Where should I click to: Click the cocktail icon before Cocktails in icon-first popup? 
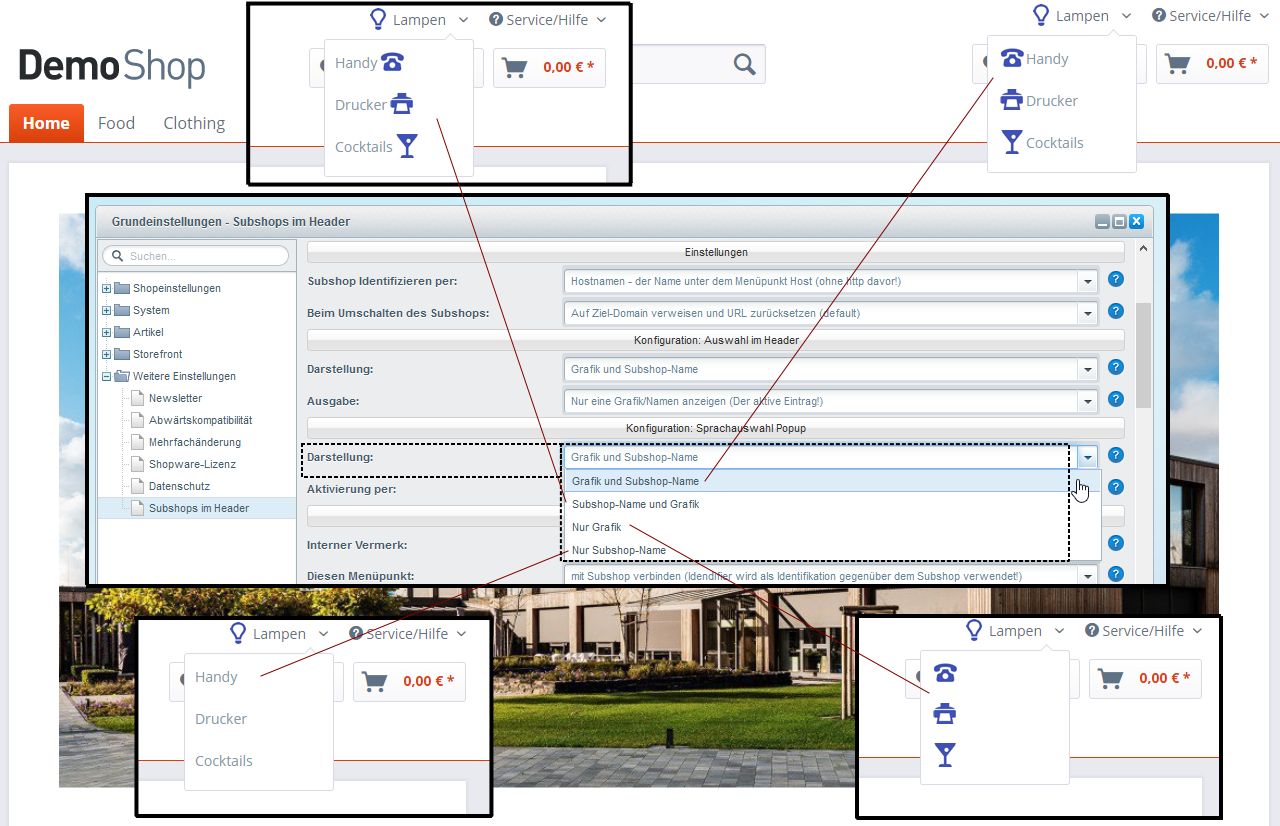tap(1013, 142)
